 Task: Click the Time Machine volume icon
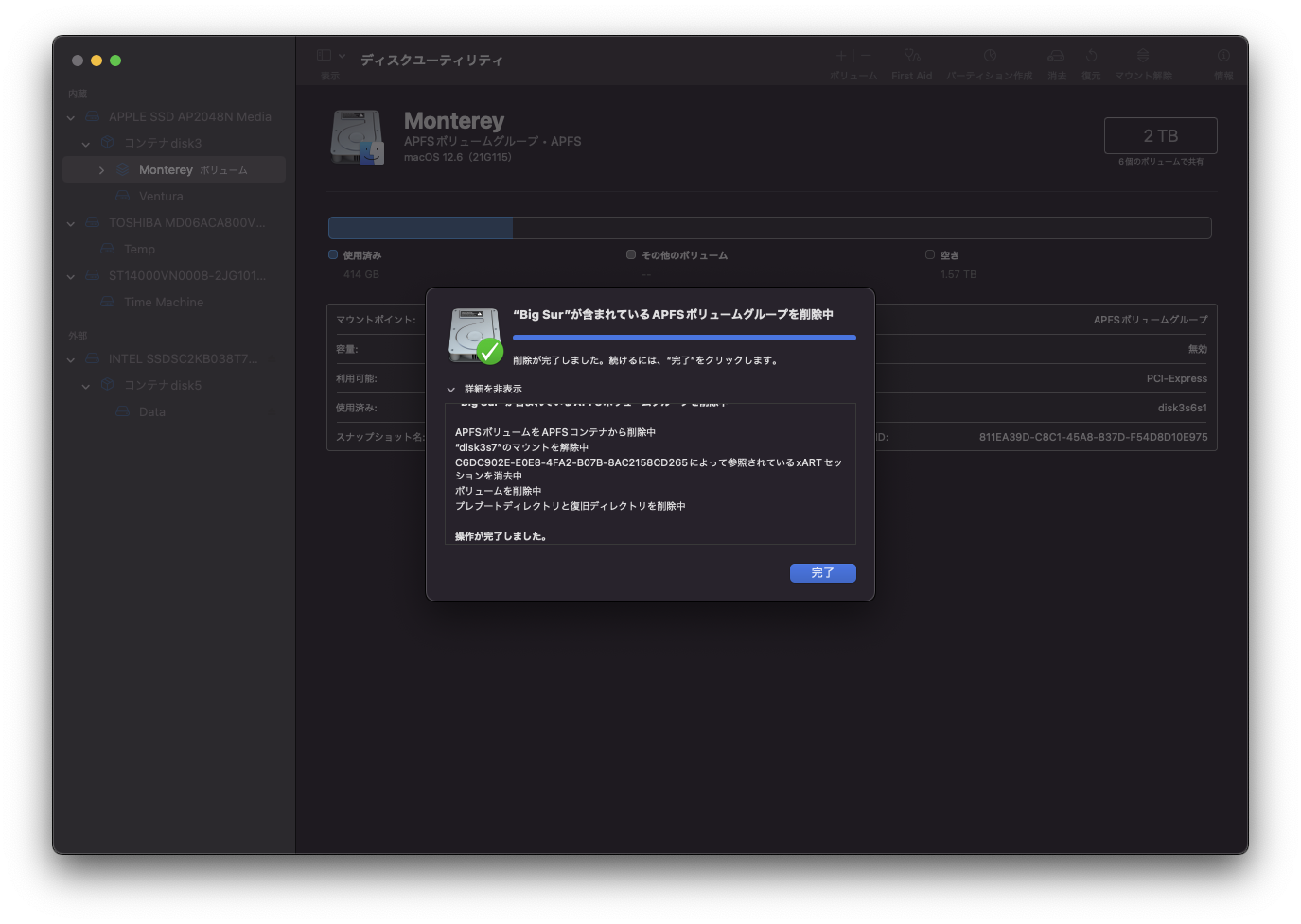point(108,302)
